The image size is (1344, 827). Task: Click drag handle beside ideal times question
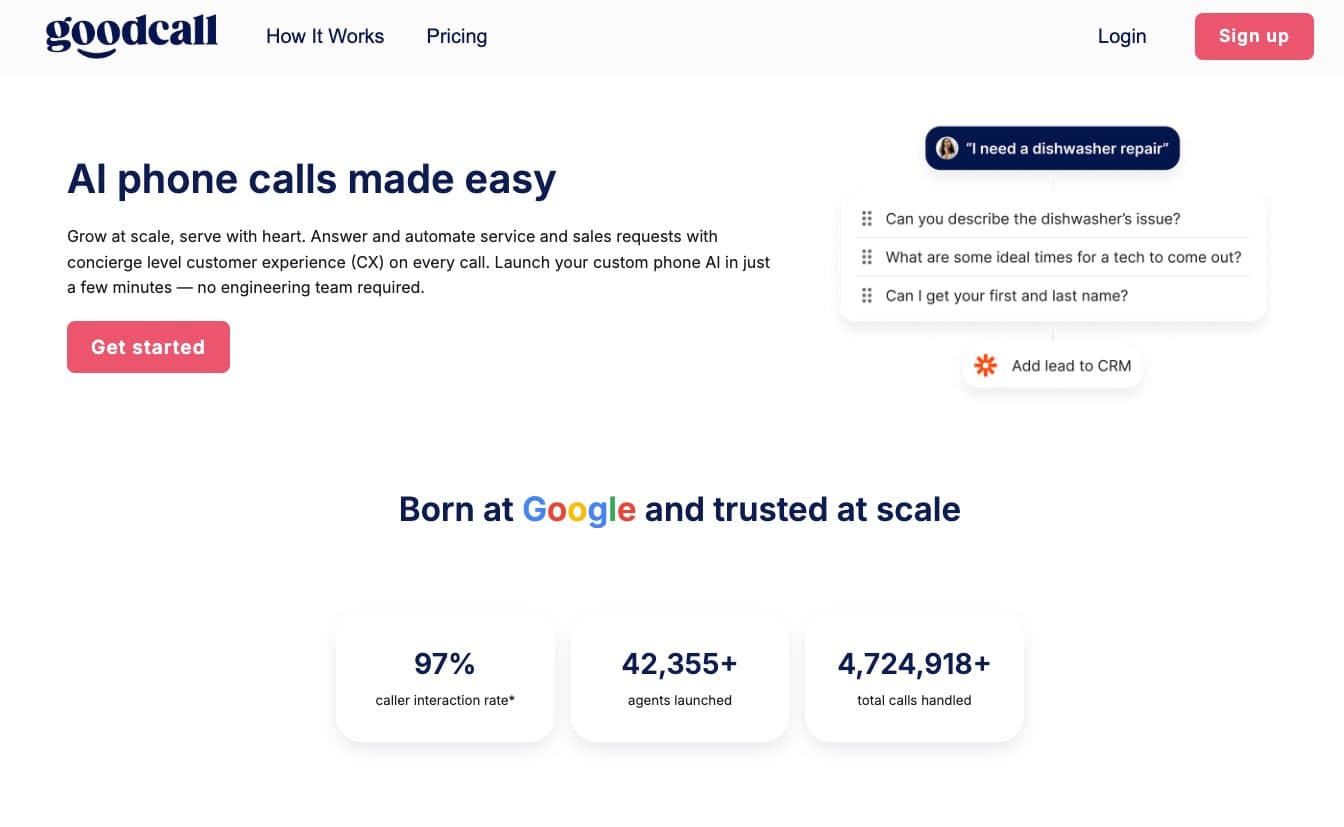pos(866,257)
